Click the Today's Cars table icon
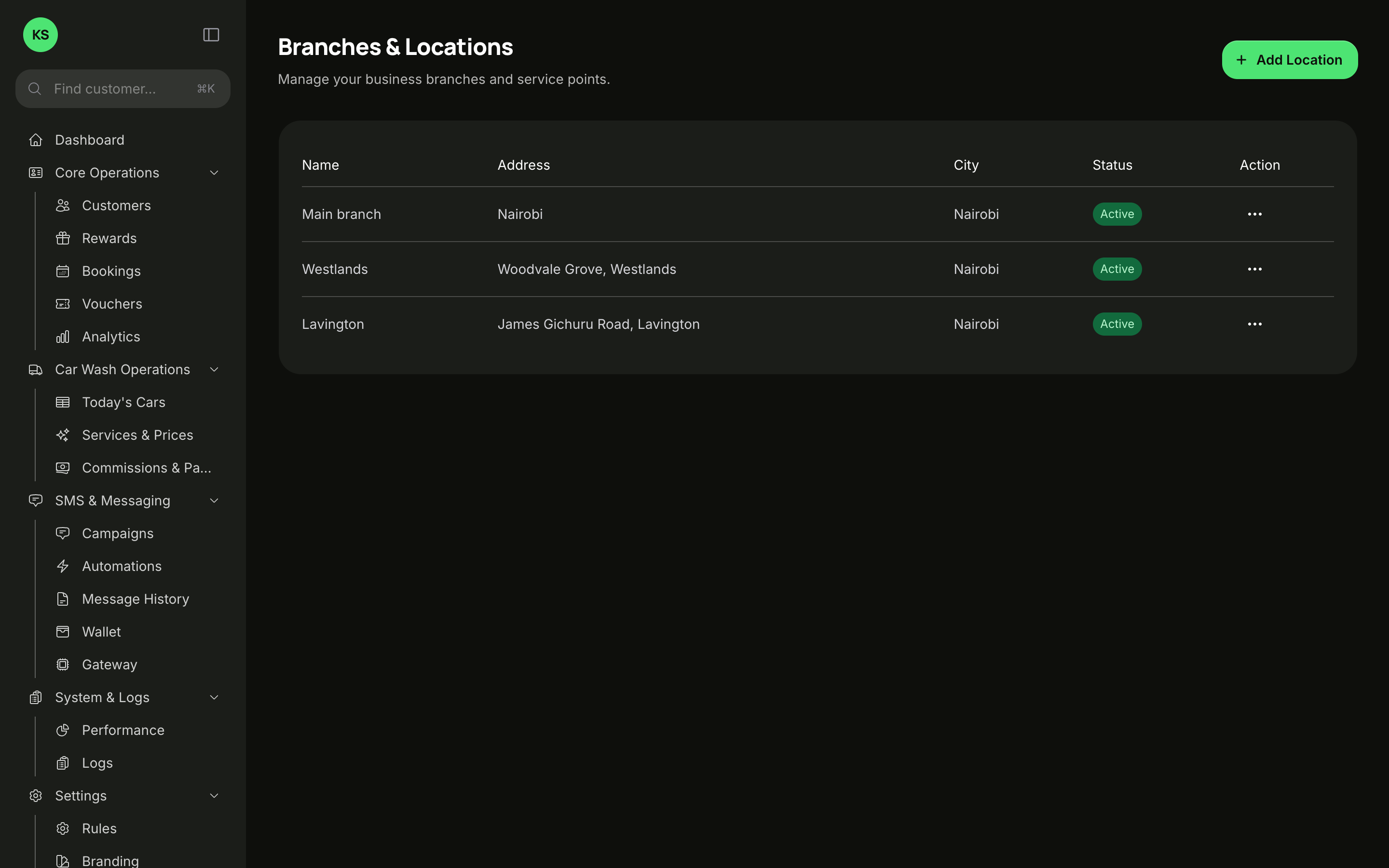 (63, 403)
